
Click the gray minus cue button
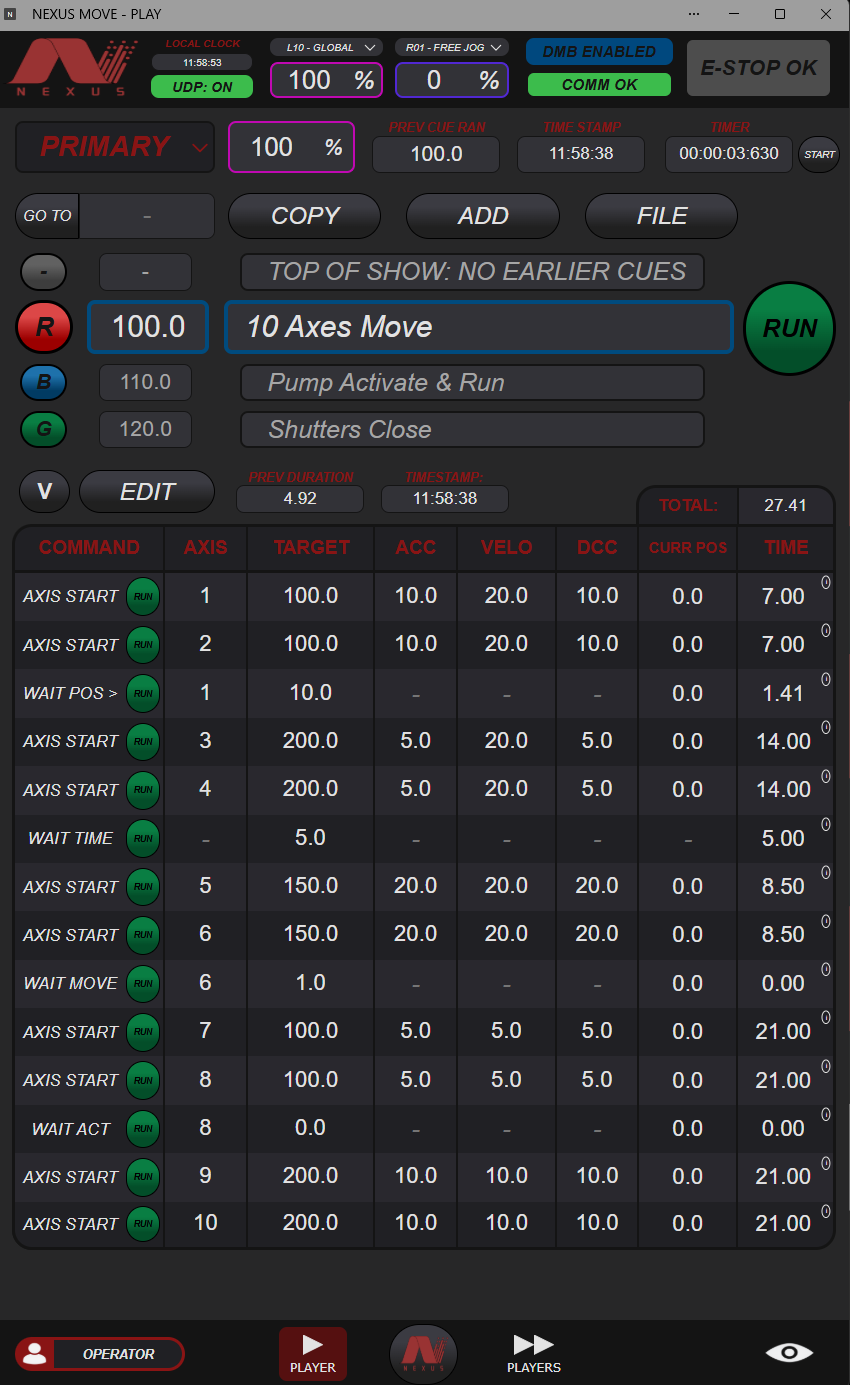pyautogui.click(x=44, y=272)
